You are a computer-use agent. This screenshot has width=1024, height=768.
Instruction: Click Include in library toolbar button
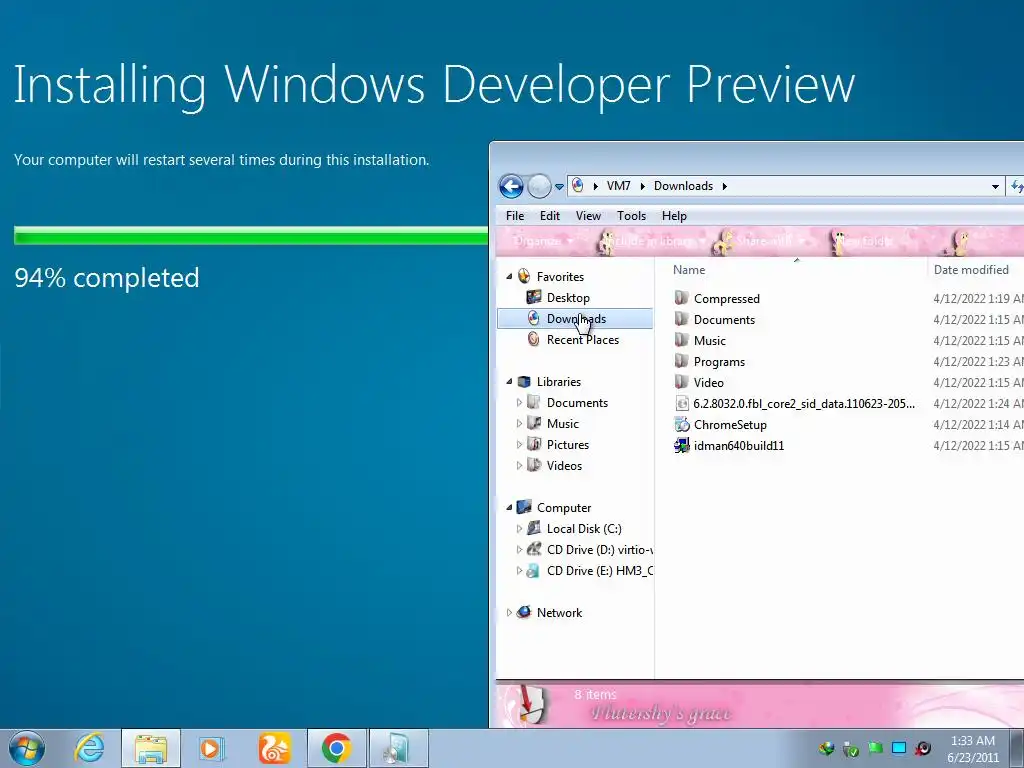click(x=655, y=241)
